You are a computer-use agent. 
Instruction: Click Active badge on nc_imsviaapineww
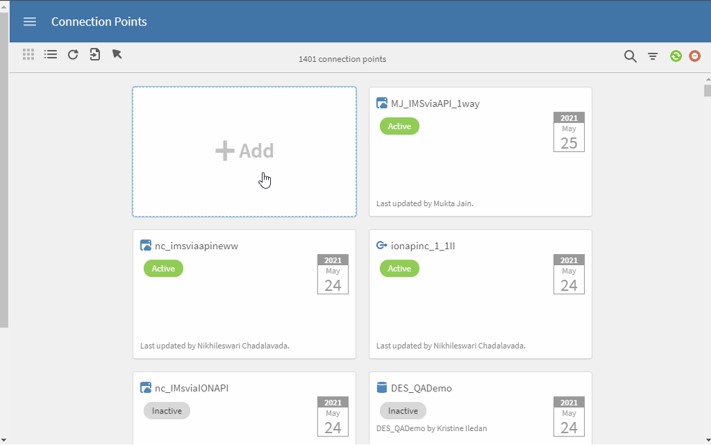point(163,269)
